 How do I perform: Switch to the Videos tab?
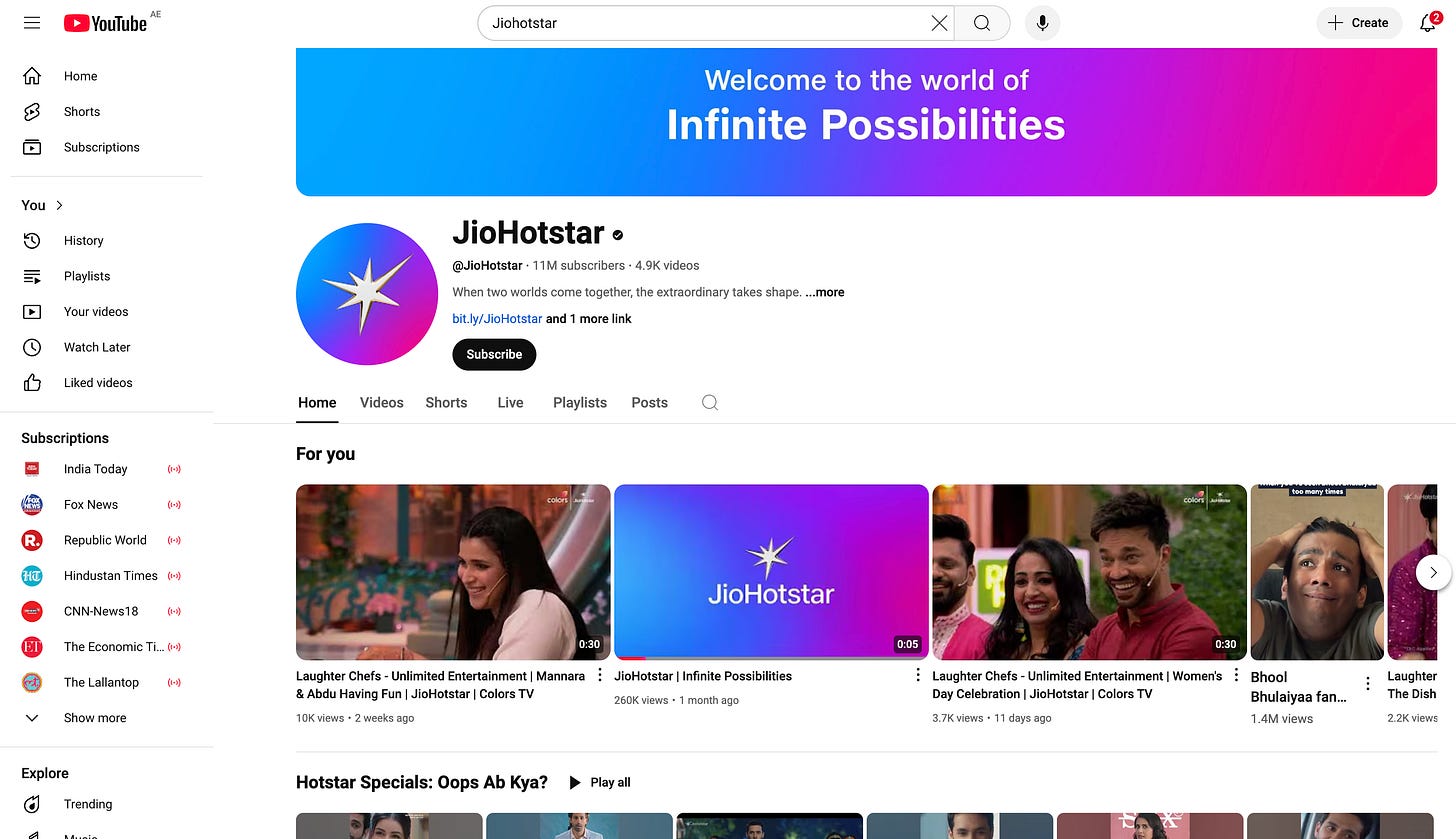382,403
